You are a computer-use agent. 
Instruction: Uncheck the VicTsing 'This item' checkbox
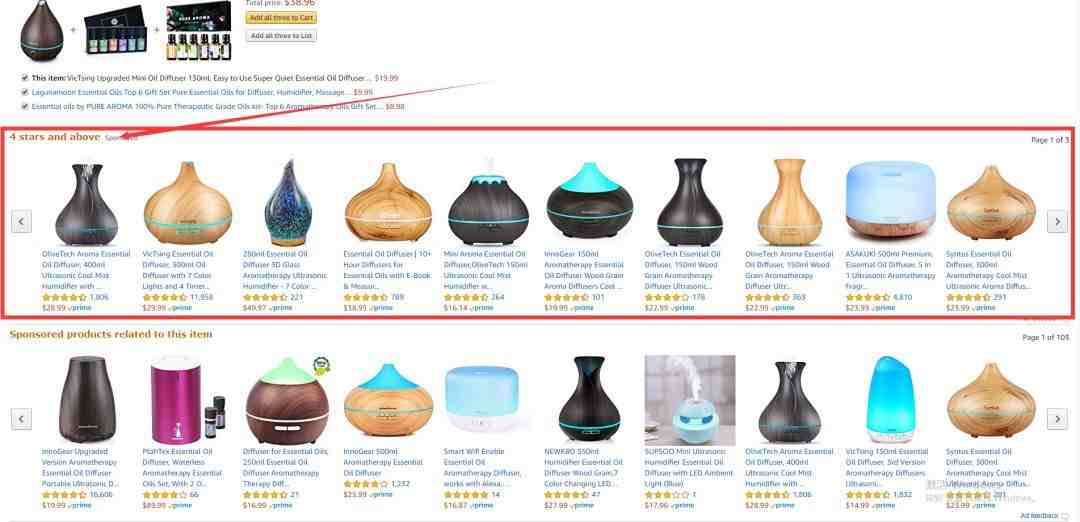pyautogui.click(x=25, y=78)
